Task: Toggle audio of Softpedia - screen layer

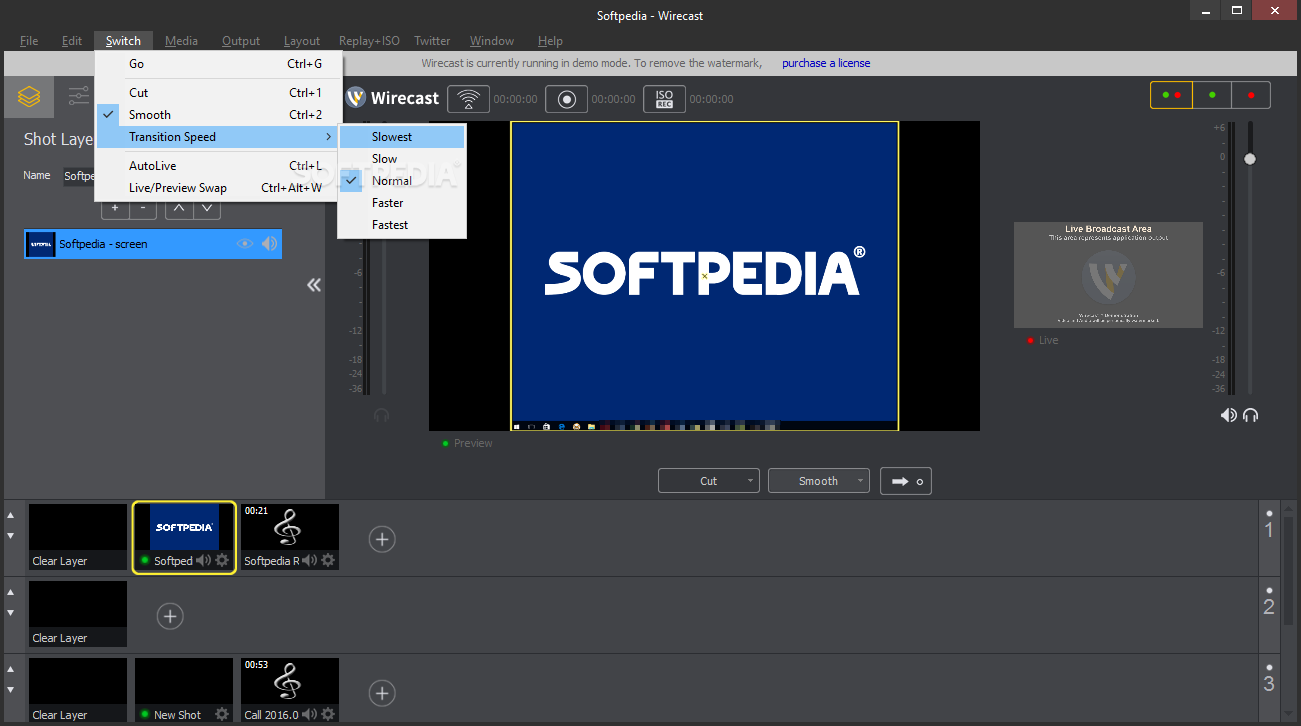Action: pyautogui.click(x=269, y=243)
